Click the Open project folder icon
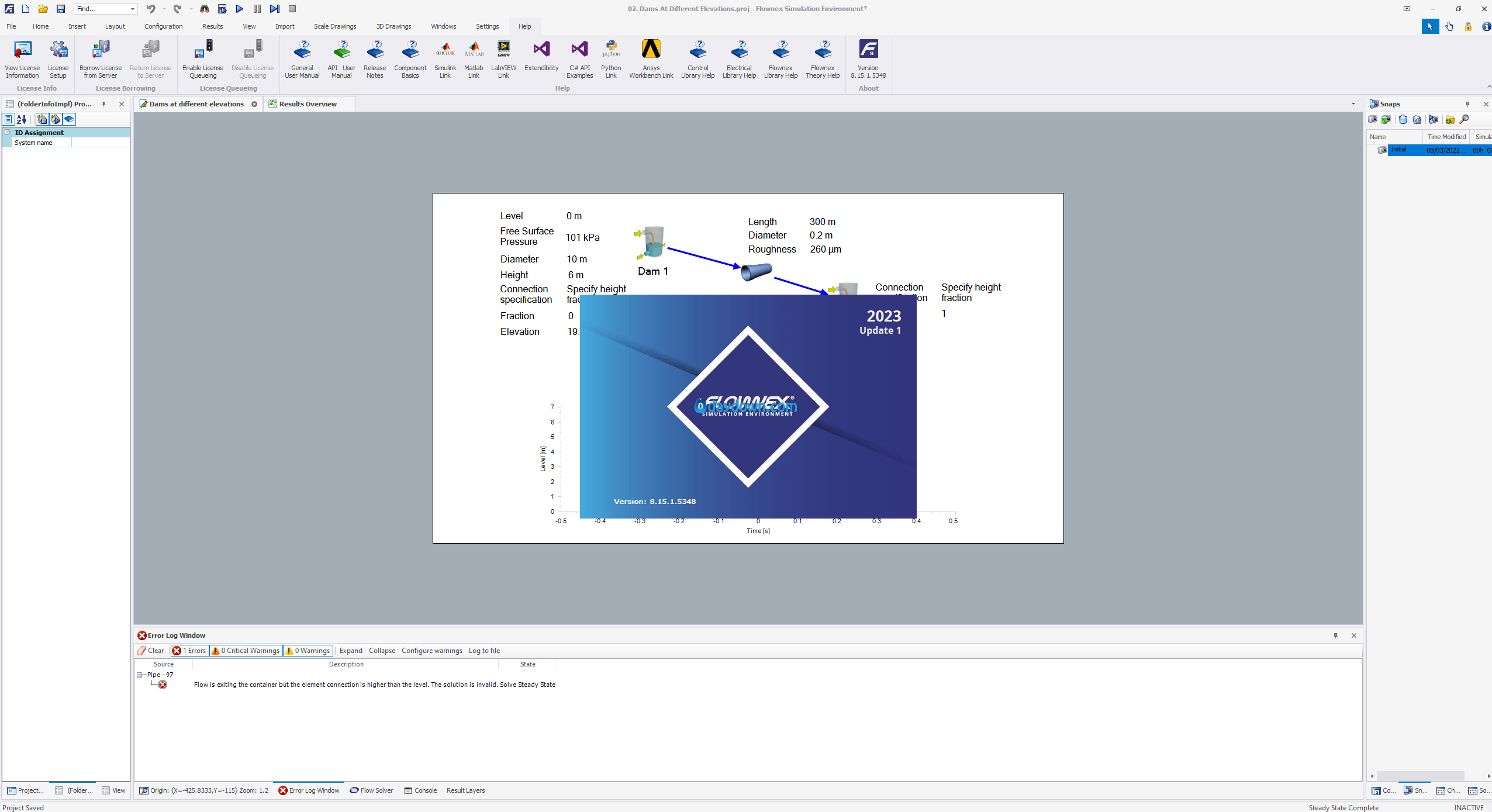1492x812 pixels. coord(43,9)
